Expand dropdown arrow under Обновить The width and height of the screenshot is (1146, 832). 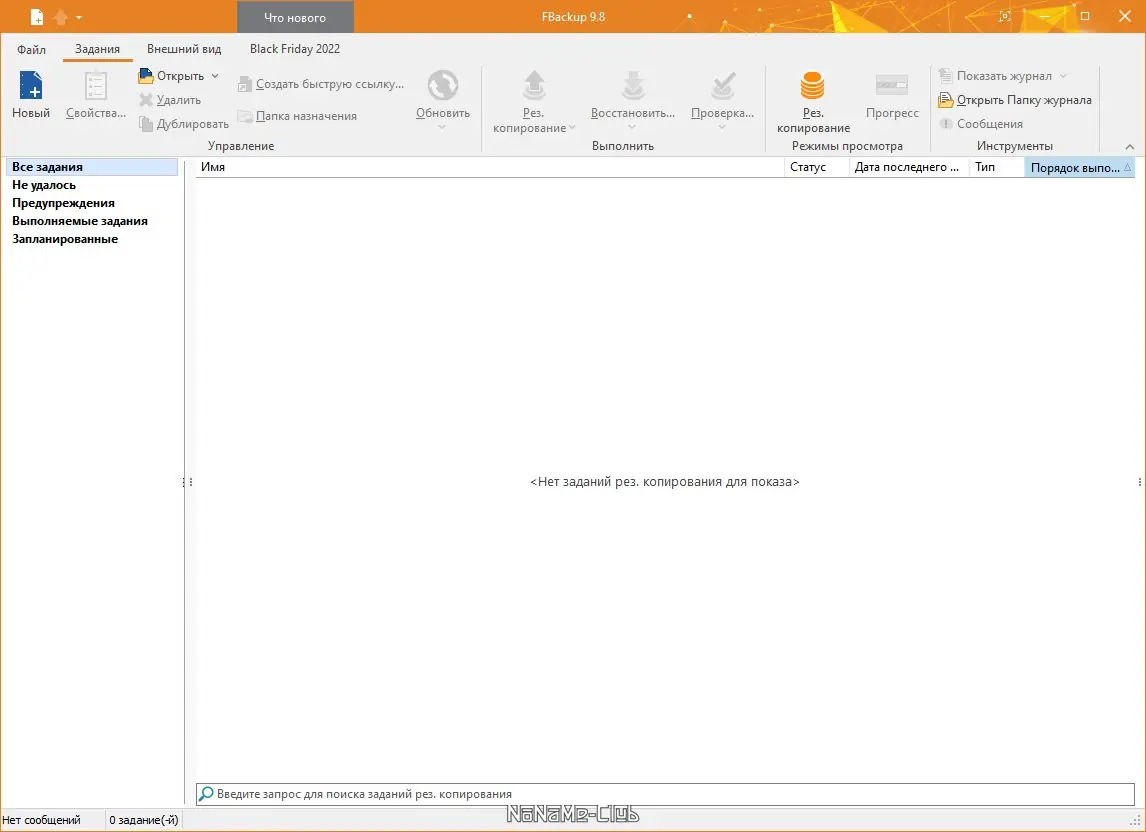click(442, 127)
